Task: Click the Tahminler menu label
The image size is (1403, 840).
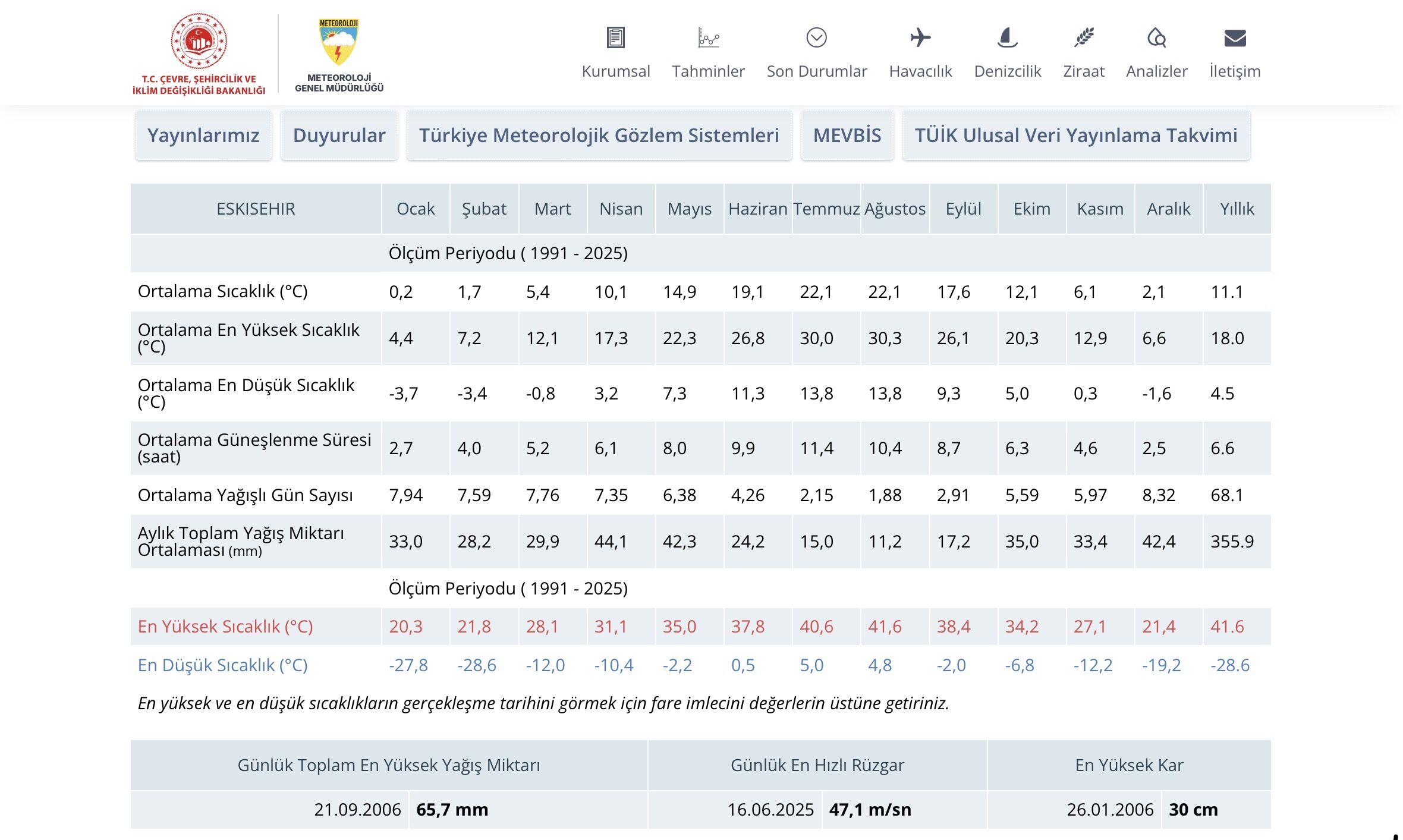Action: (x=708, y=71)
